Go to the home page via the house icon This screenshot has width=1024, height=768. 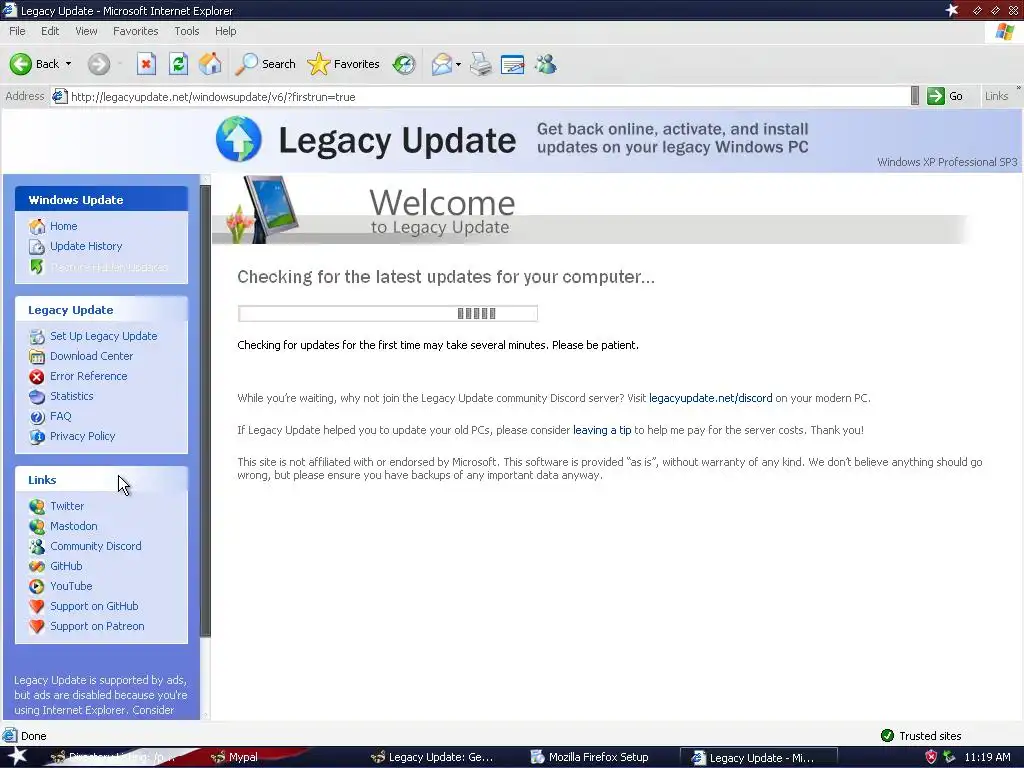tap(210, 64)
